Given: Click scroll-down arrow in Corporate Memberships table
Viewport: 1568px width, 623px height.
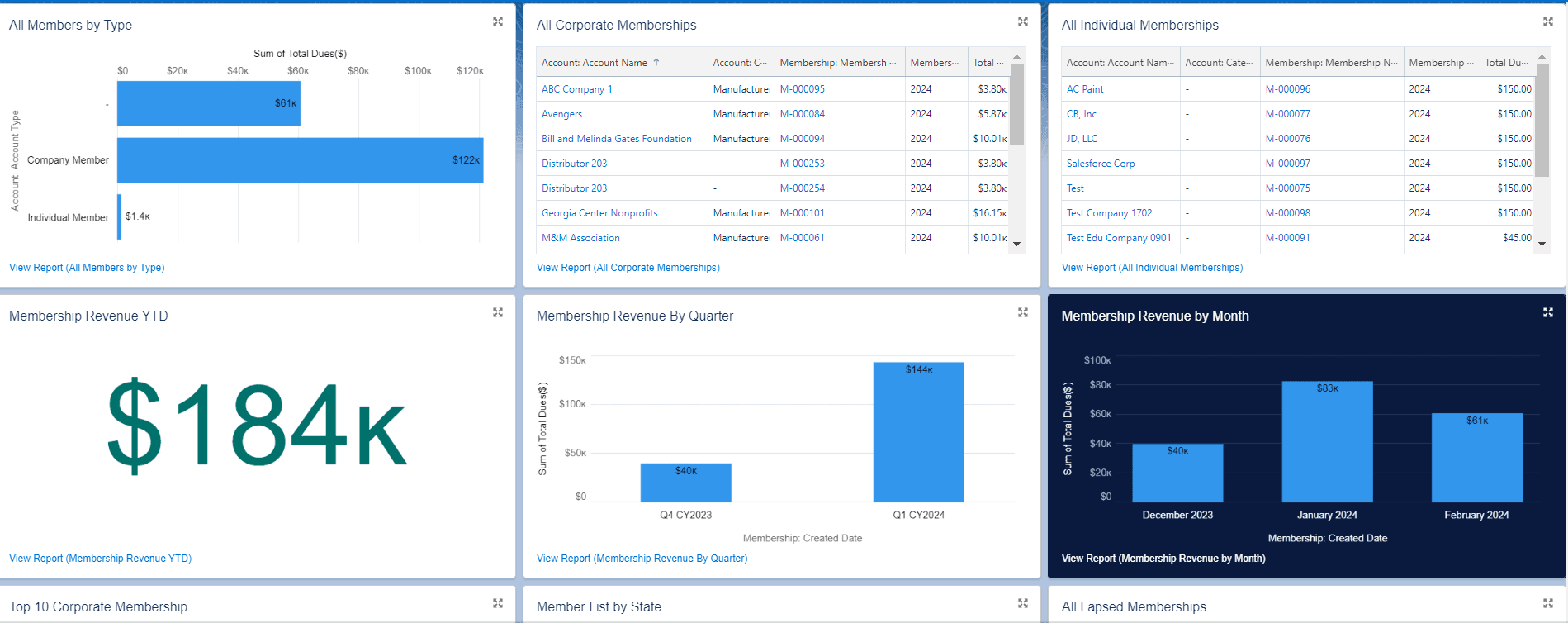Looking at the screenshot, I should [x=1017, y=244].
